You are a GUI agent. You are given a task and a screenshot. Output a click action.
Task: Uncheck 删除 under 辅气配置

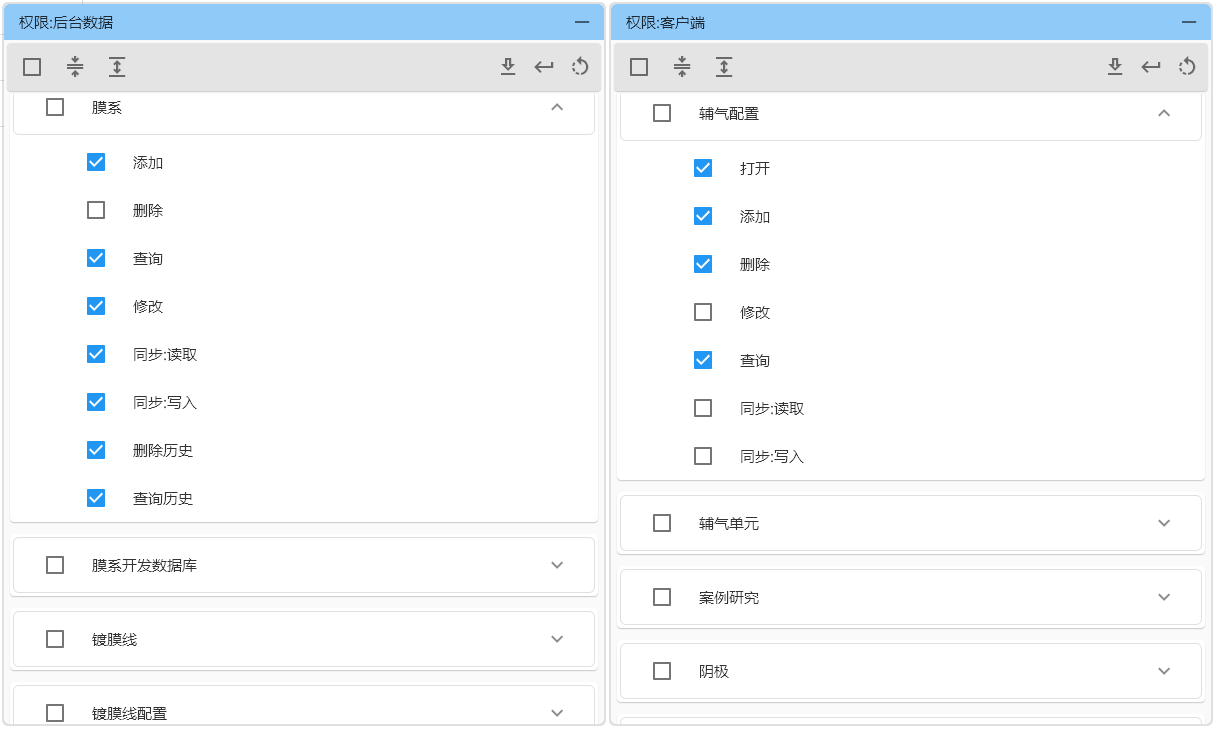pyautogui.click(x=703, y=264)
